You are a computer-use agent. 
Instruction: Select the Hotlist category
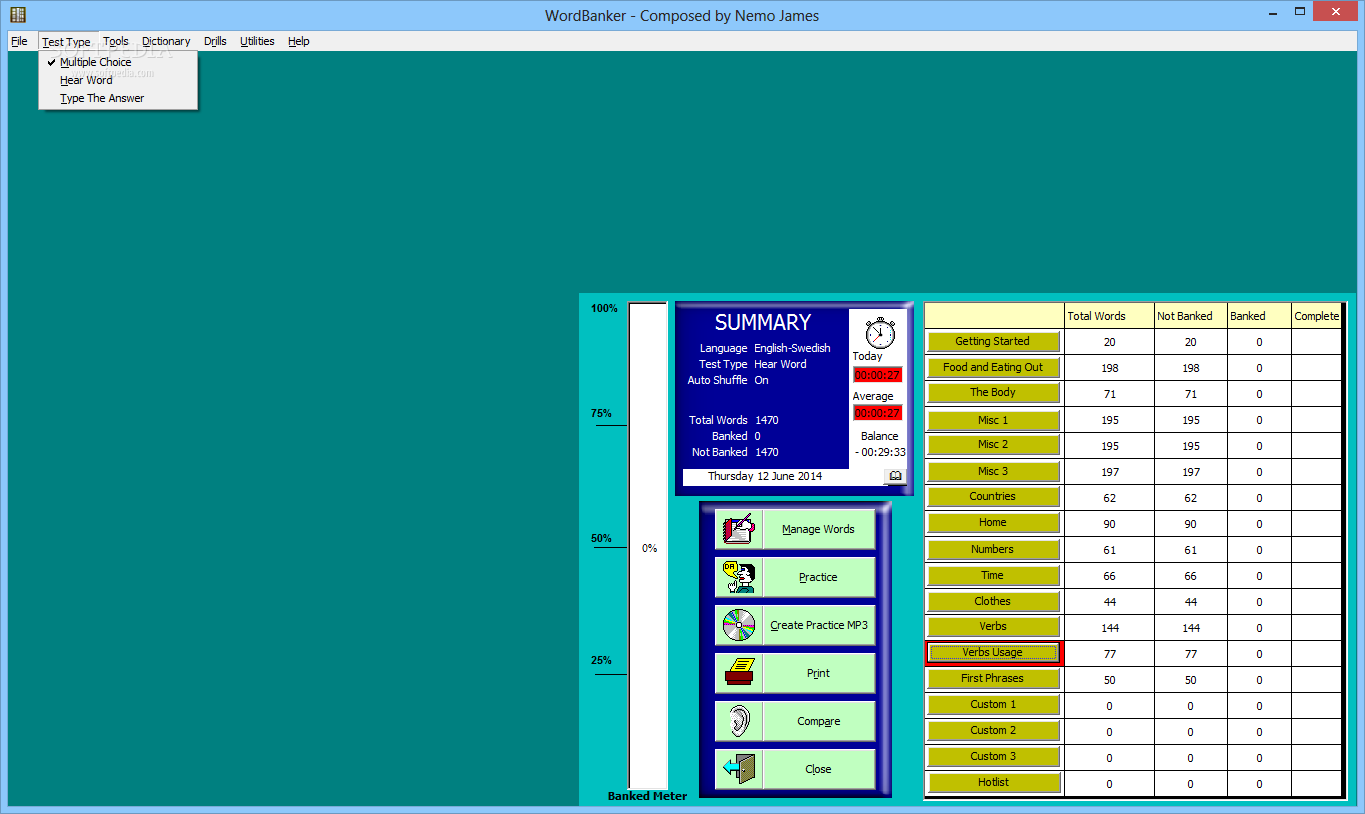pos(993,783)
